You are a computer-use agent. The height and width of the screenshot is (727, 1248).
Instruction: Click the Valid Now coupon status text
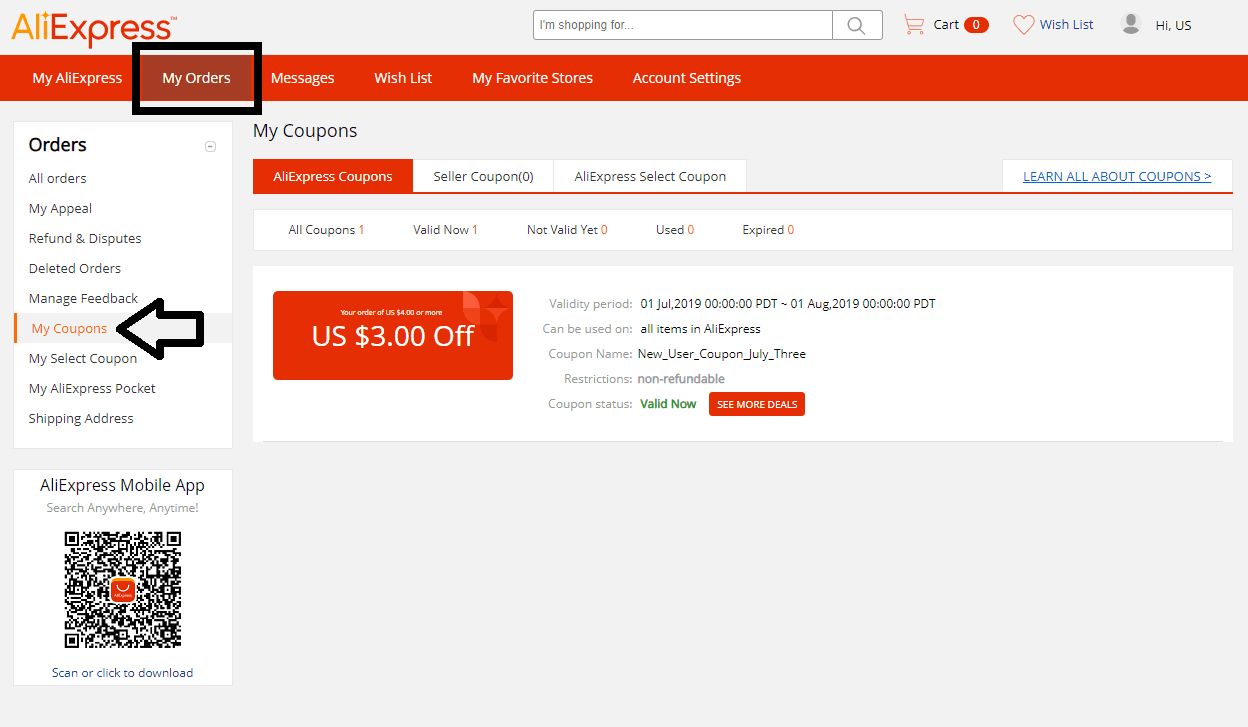tap(668, 404)
